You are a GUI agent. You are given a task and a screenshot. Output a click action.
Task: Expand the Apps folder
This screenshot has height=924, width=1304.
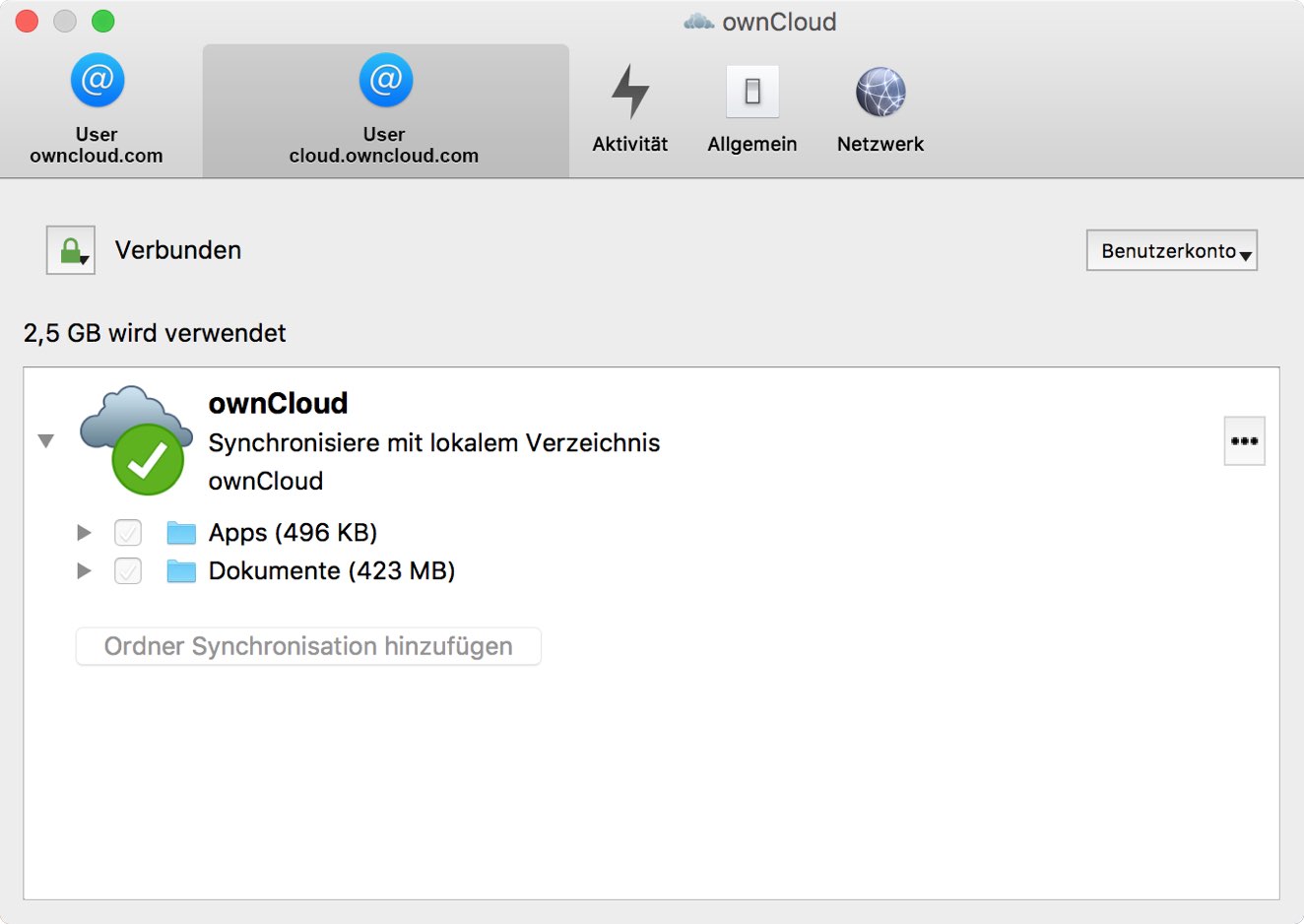[x=84, y=533]
